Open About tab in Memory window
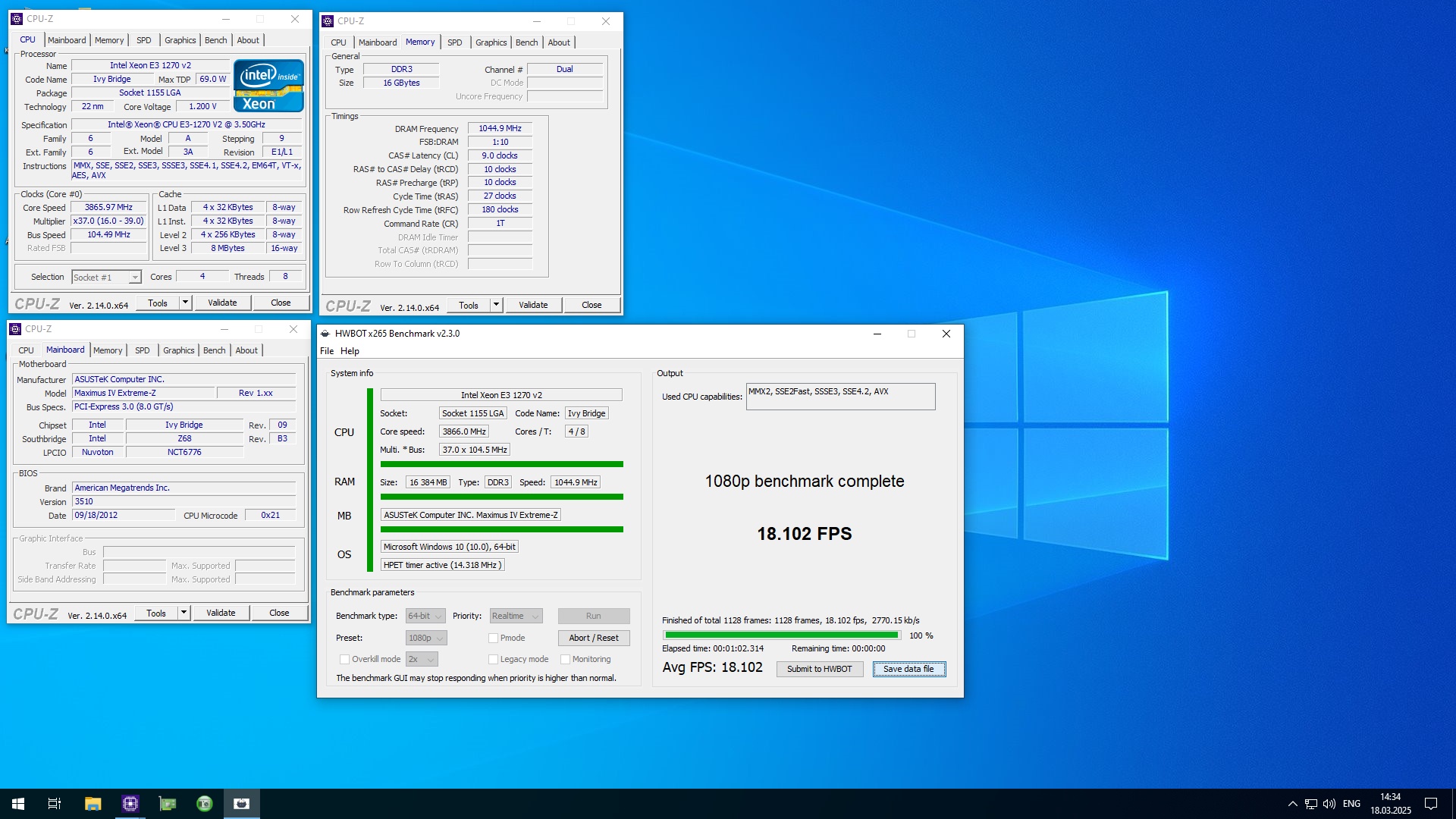 coord(559,42)
